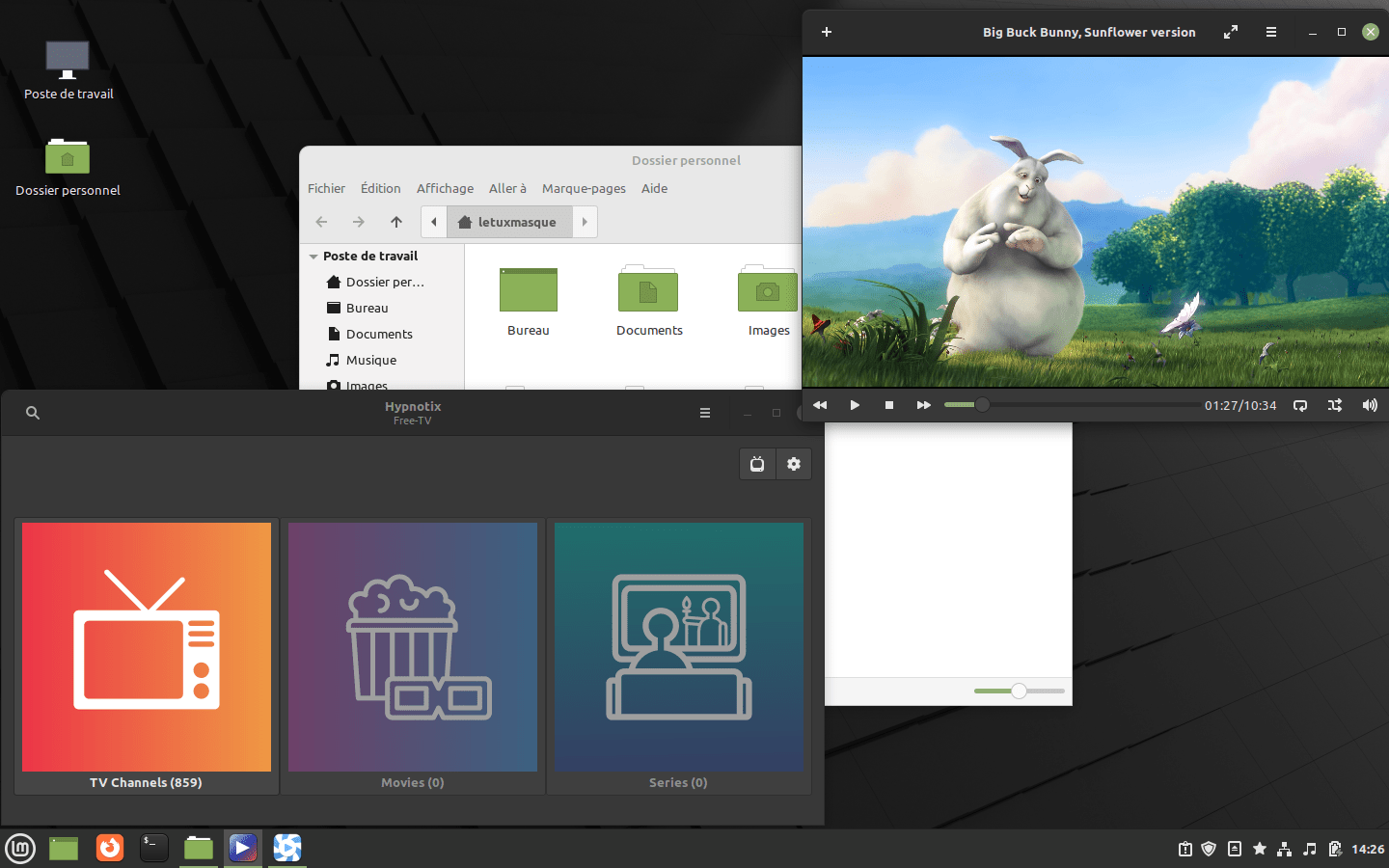Open Marque-pages menu in file manager
The height and width of the screenshot is (868, 1389).
click(584, 188)
